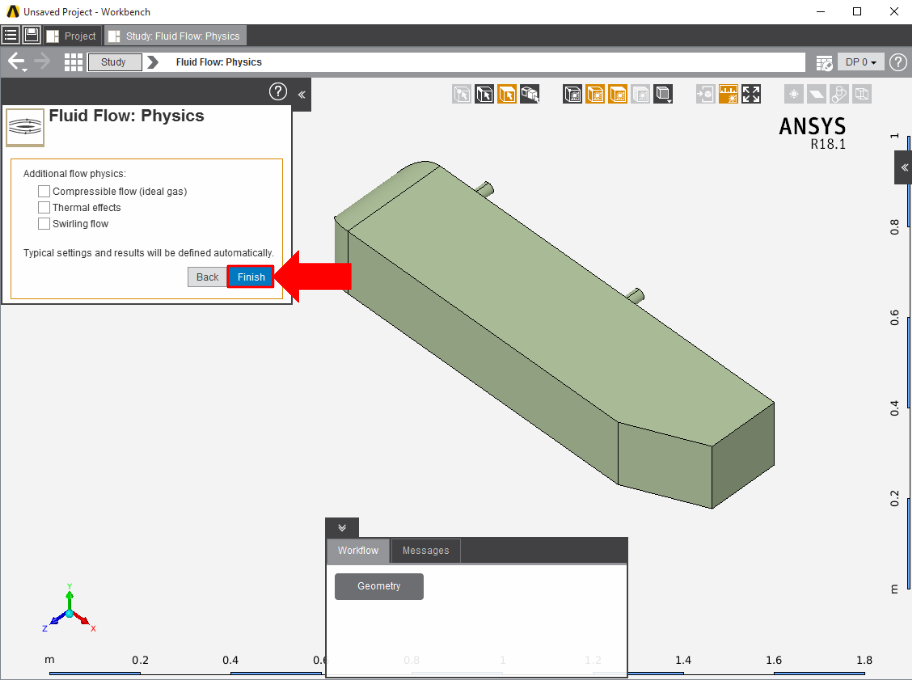Switch to the Project tab

[72, 36]
